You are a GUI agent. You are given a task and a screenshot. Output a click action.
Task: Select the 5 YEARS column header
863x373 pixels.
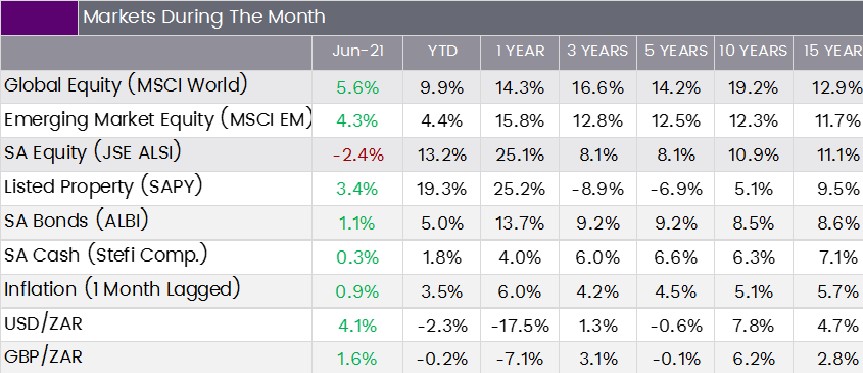(675, 51)
